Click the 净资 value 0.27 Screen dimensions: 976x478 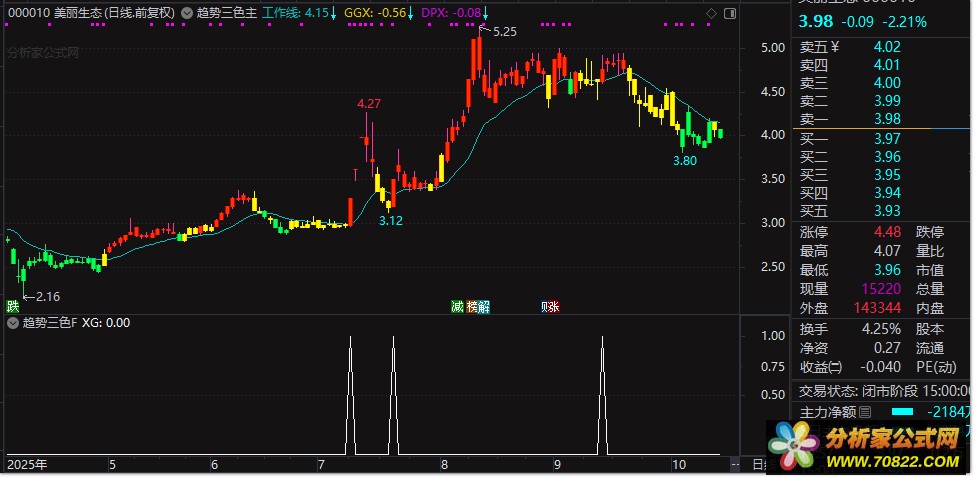(887, 348)
